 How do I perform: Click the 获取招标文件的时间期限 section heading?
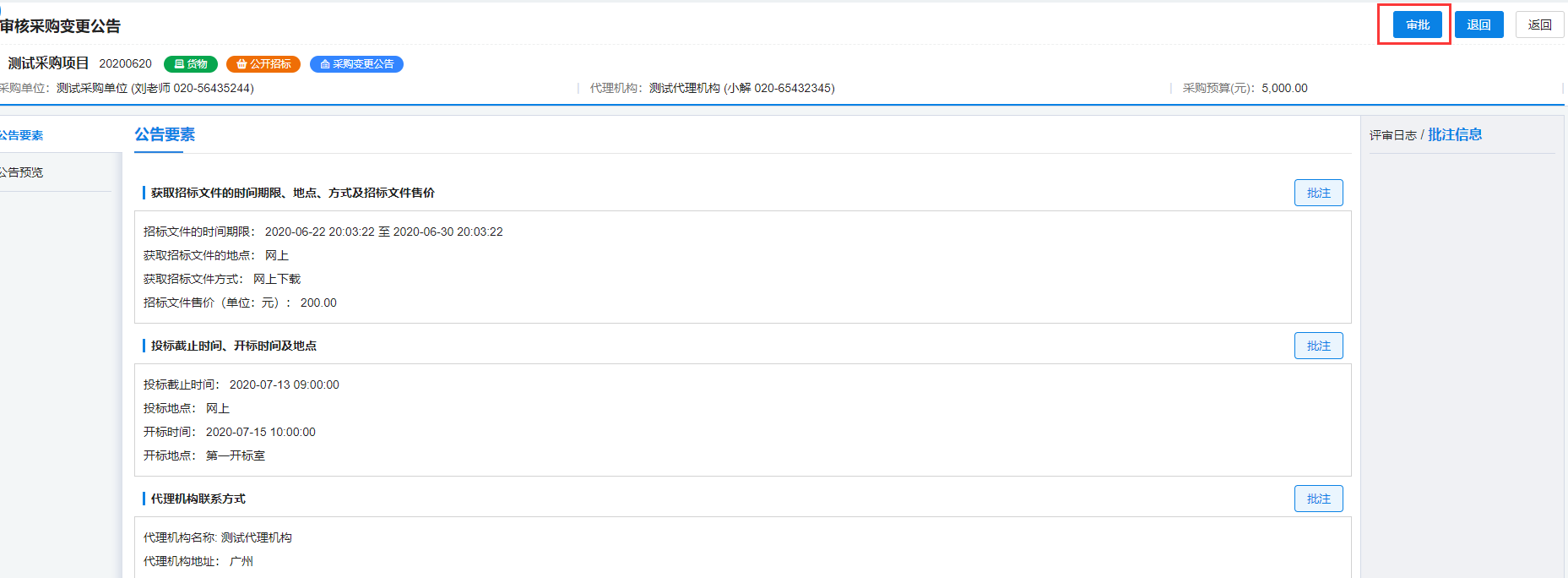292,193
